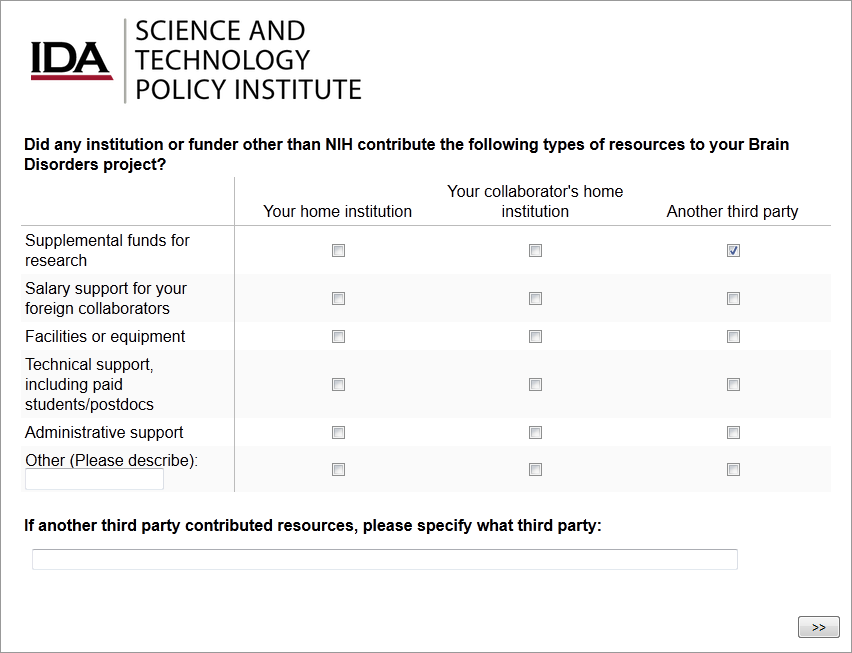
Task: Check Facilities or equipment for collaborator's institution
Action: pyautogui.click(x=535, y=337)
